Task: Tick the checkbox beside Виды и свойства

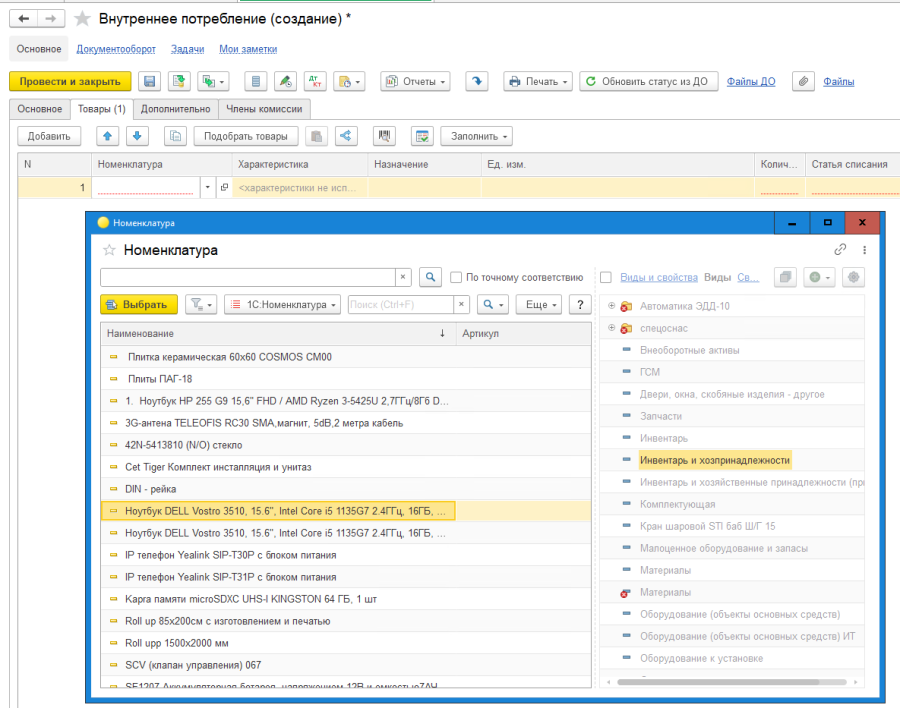Action: tap(606, 277)
